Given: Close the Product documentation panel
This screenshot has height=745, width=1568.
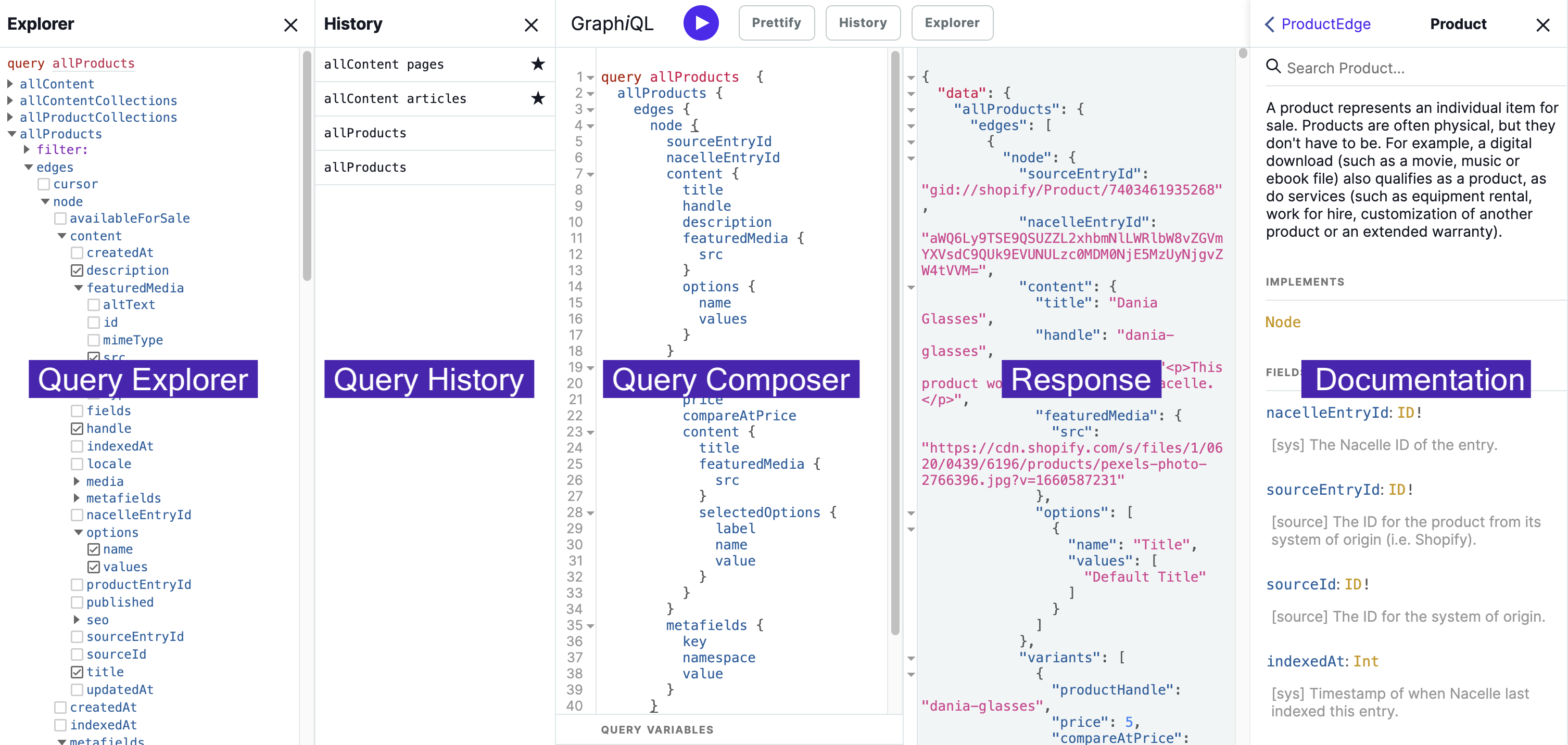Looking at the screenshot, I should click(x=1542, y=25).
